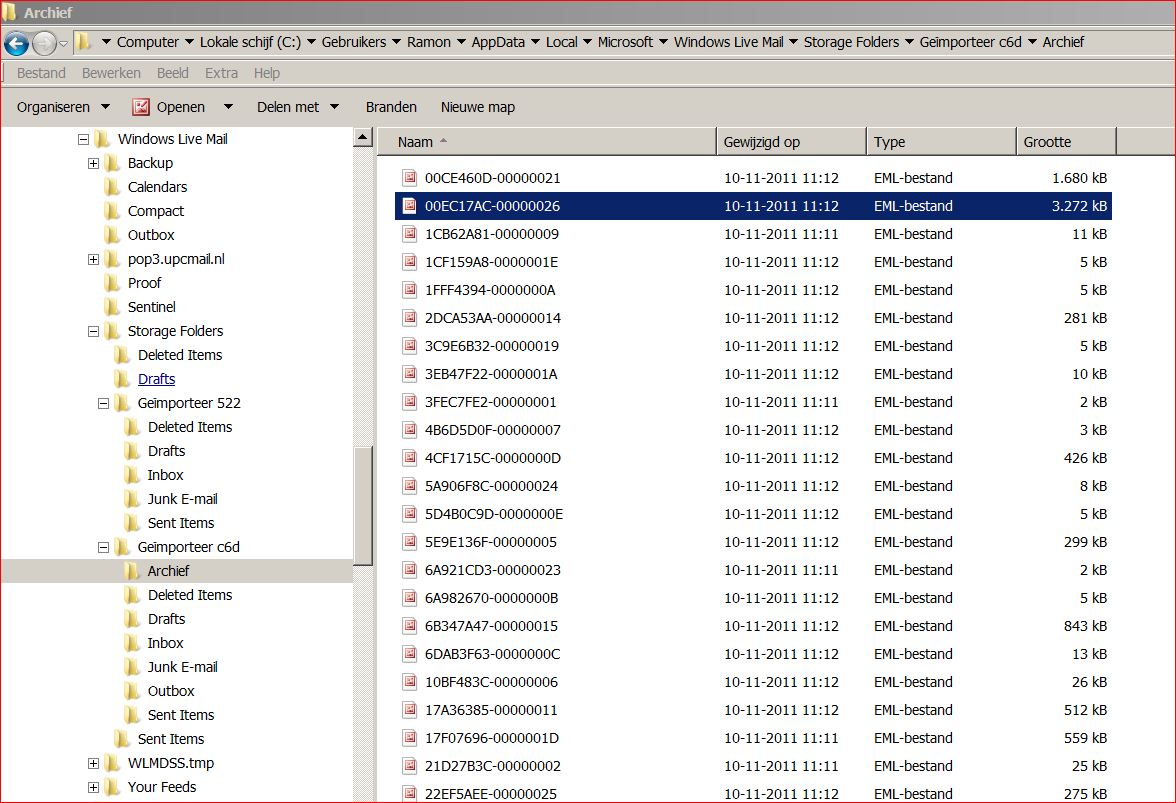Click the EML icon of 00CE460D-00000021

[x=410, y=178]
